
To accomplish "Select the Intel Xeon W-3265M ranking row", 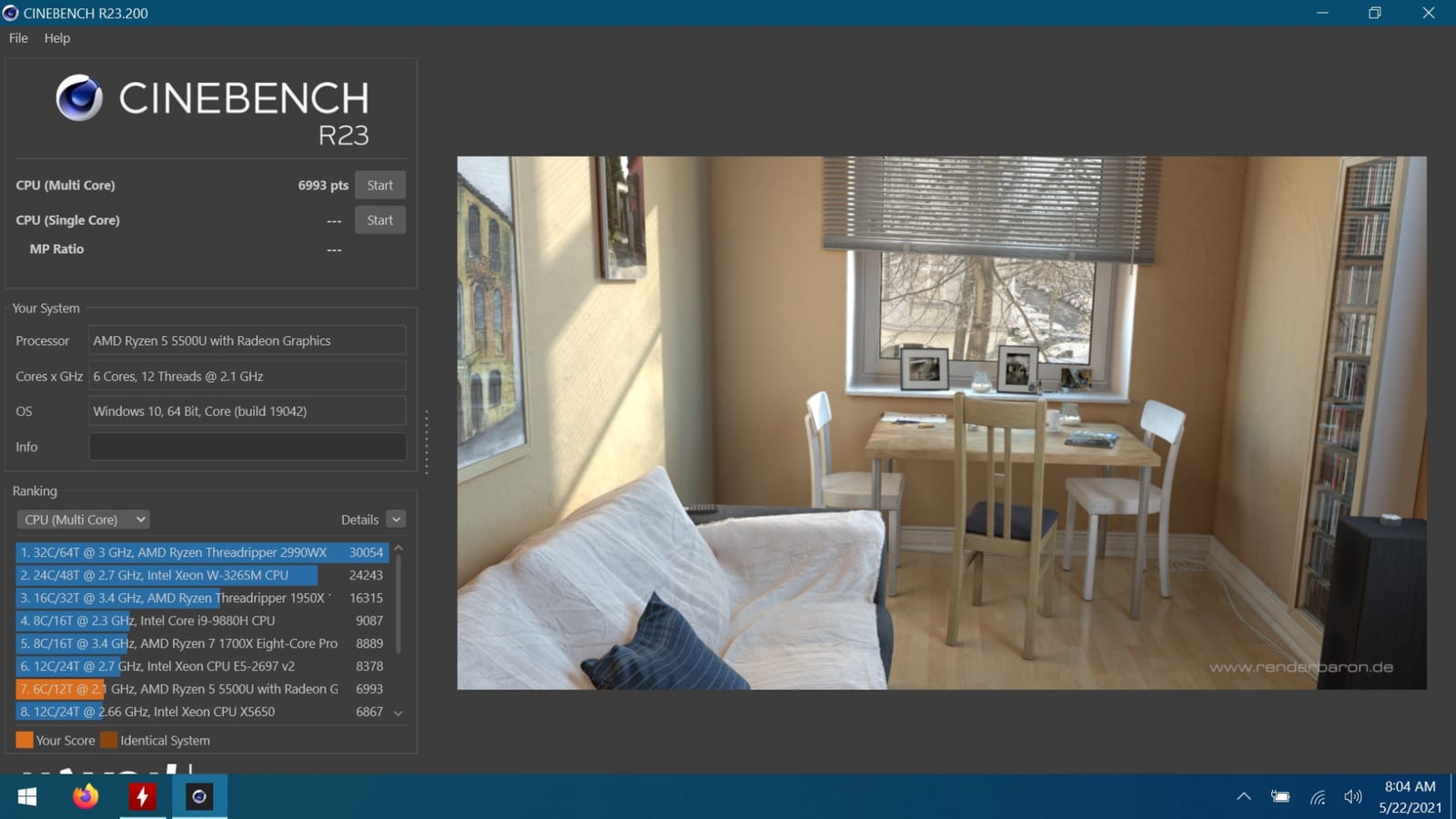I will click(202, 575).
